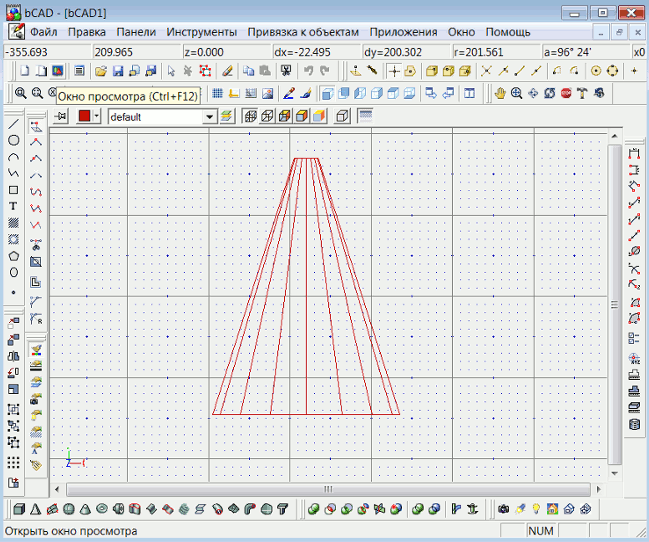The image size is (649, 542).
Task: Click the z=0.000 coordinate field
Action: [x=226, y=52]
